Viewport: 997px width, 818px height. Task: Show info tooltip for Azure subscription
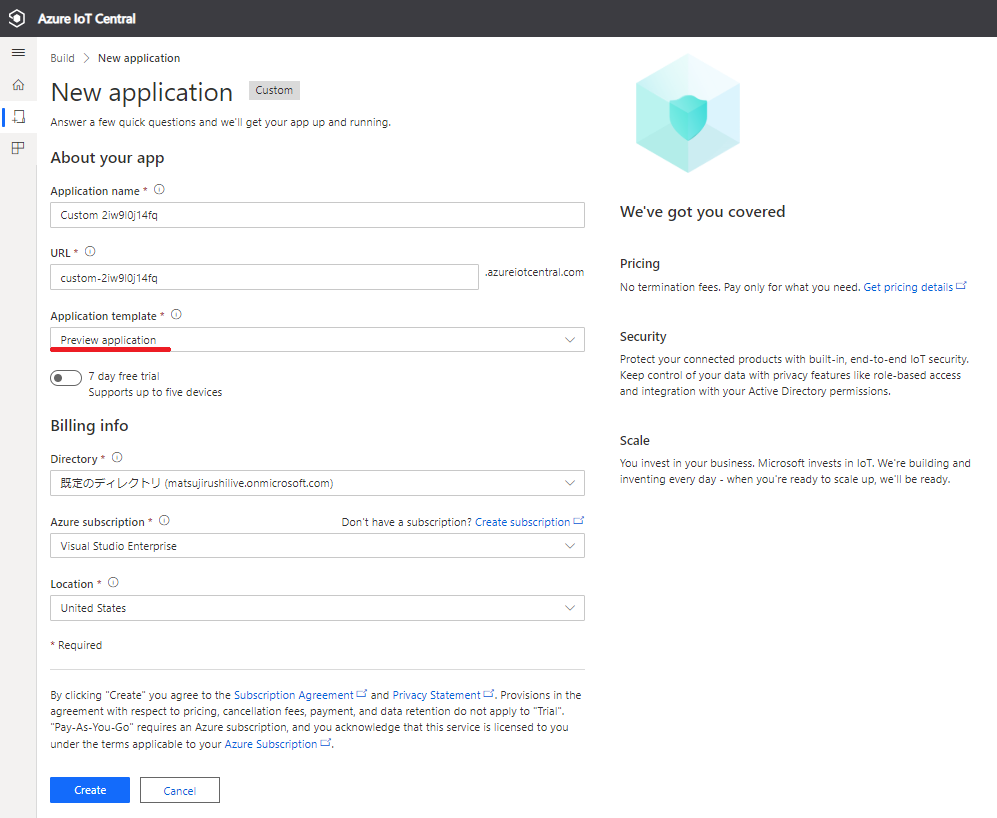pos(164,520)
